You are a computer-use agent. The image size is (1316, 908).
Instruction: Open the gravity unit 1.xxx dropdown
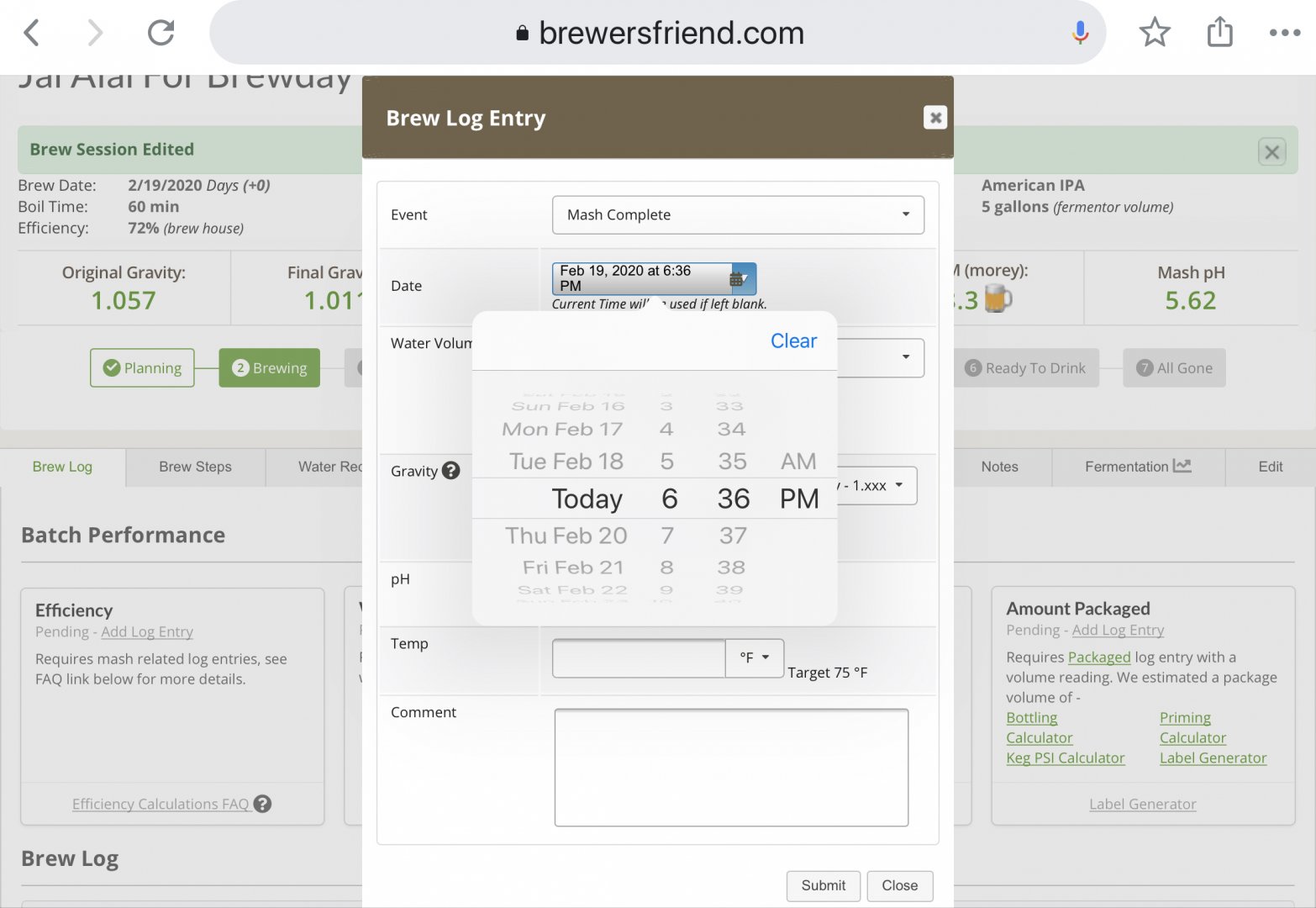(876, 485)
